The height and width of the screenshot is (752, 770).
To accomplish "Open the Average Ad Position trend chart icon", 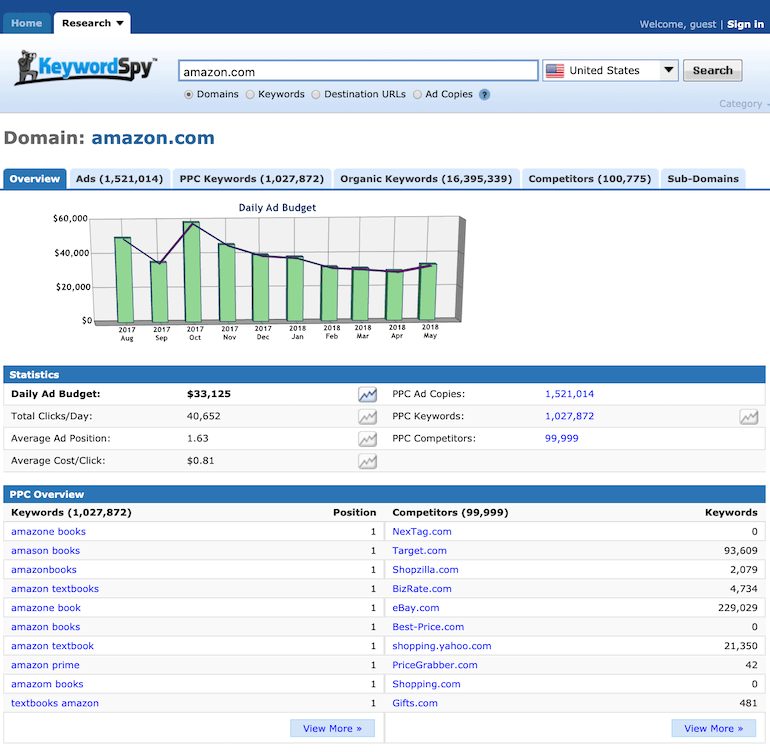I will point(367,439).
